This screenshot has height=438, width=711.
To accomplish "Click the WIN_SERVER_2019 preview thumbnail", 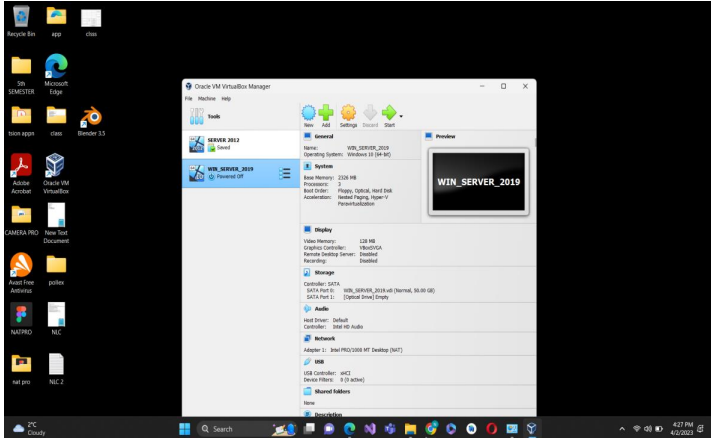I will (478, 182).
